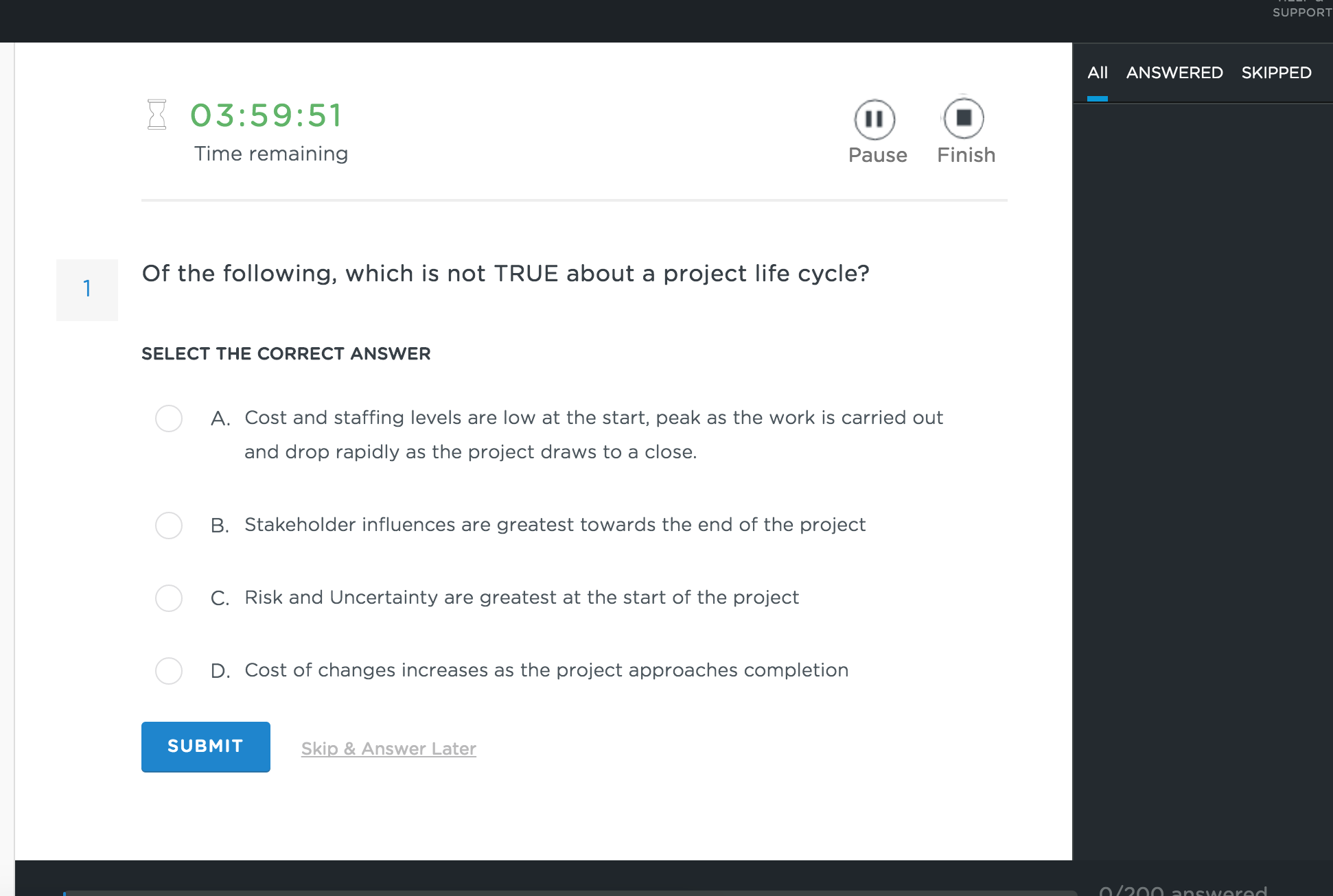The width and height of the screenshot is (1333, 896).
Task: Choose option text about stakeholder influences
Action: coord(555,525)
